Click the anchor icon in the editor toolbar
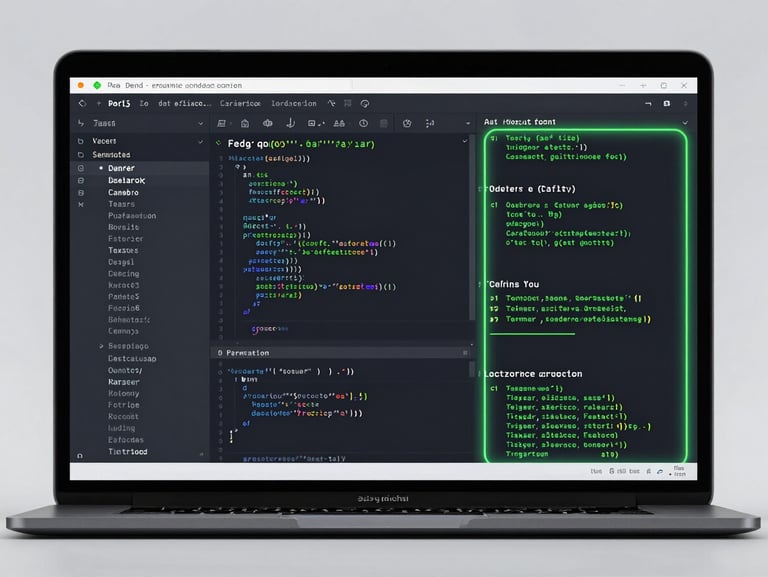 (290, 123)
